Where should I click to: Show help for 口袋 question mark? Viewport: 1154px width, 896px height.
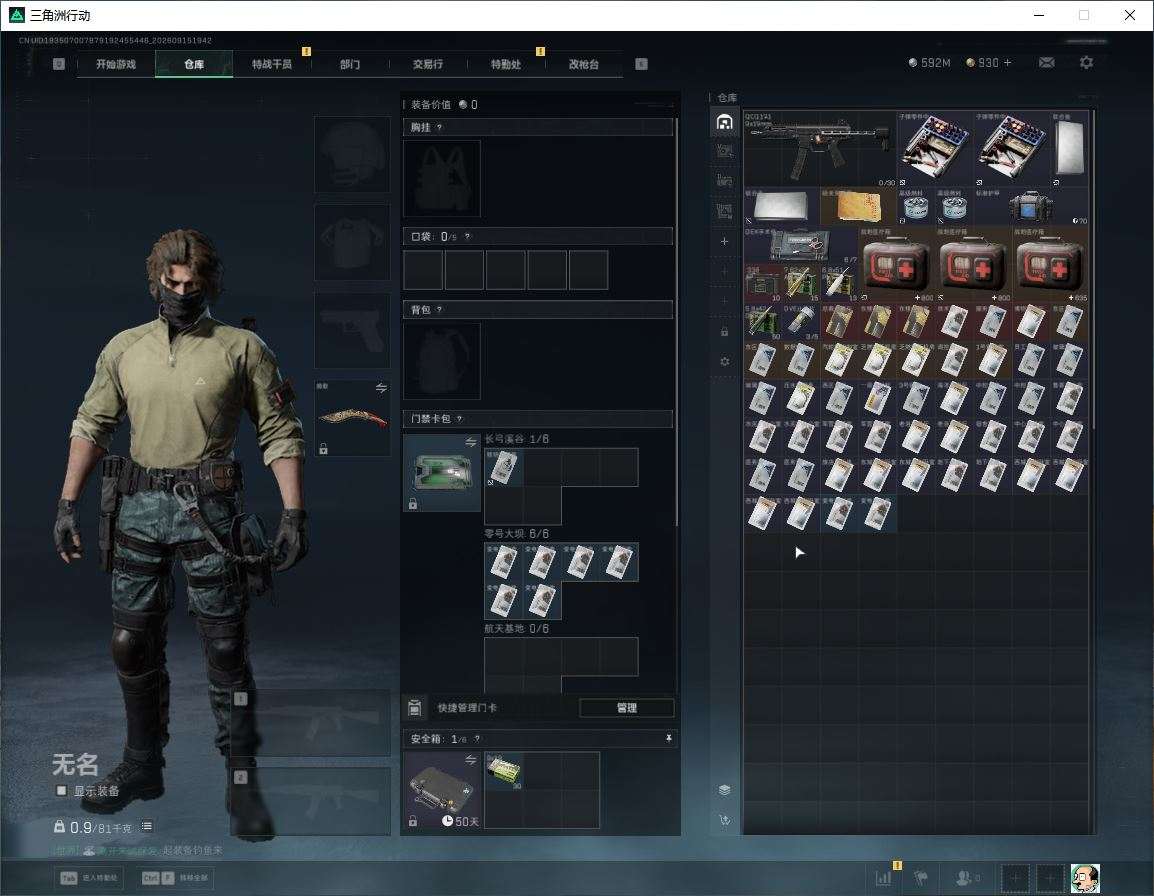point(467,236)
